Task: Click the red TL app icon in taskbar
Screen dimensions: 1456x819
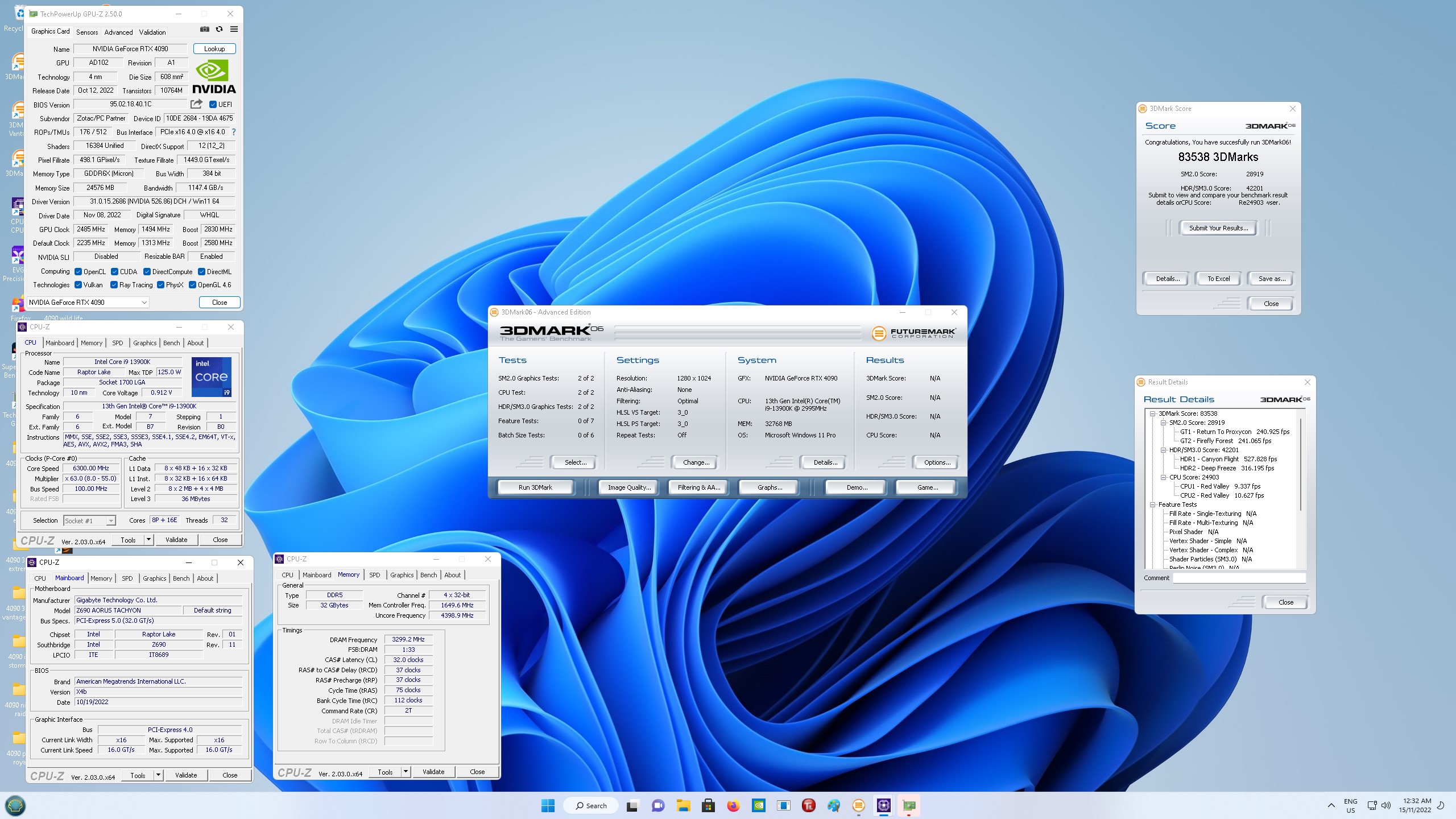Action: (x=808, y=805)
